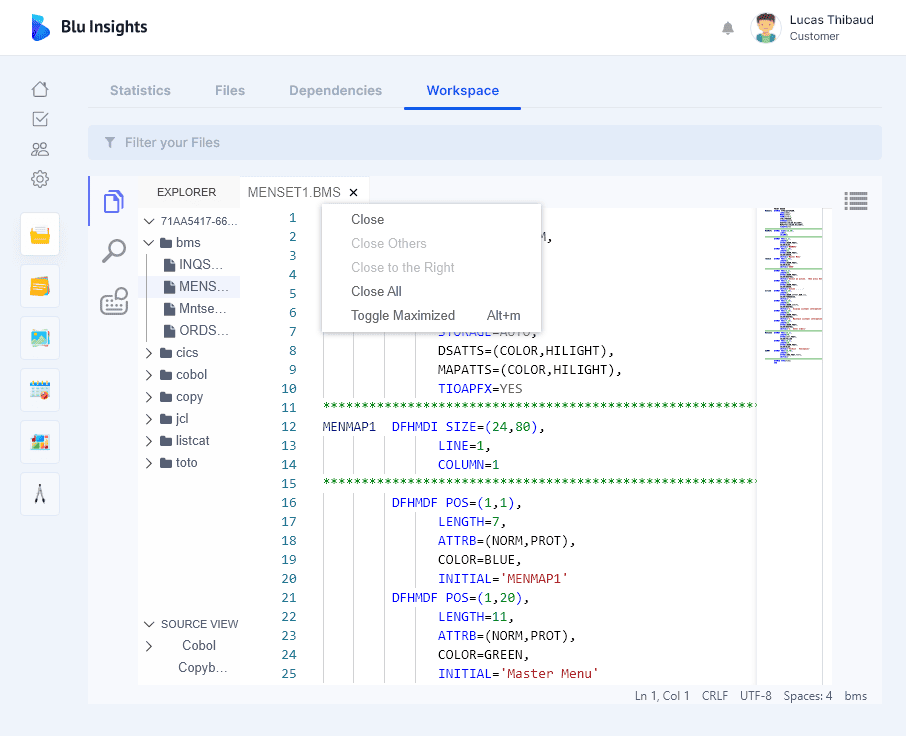Open the keyboard shortcuts icon
Image resolution: width=906 pixels, height=736 pixels.
click(x=114, y=301)
